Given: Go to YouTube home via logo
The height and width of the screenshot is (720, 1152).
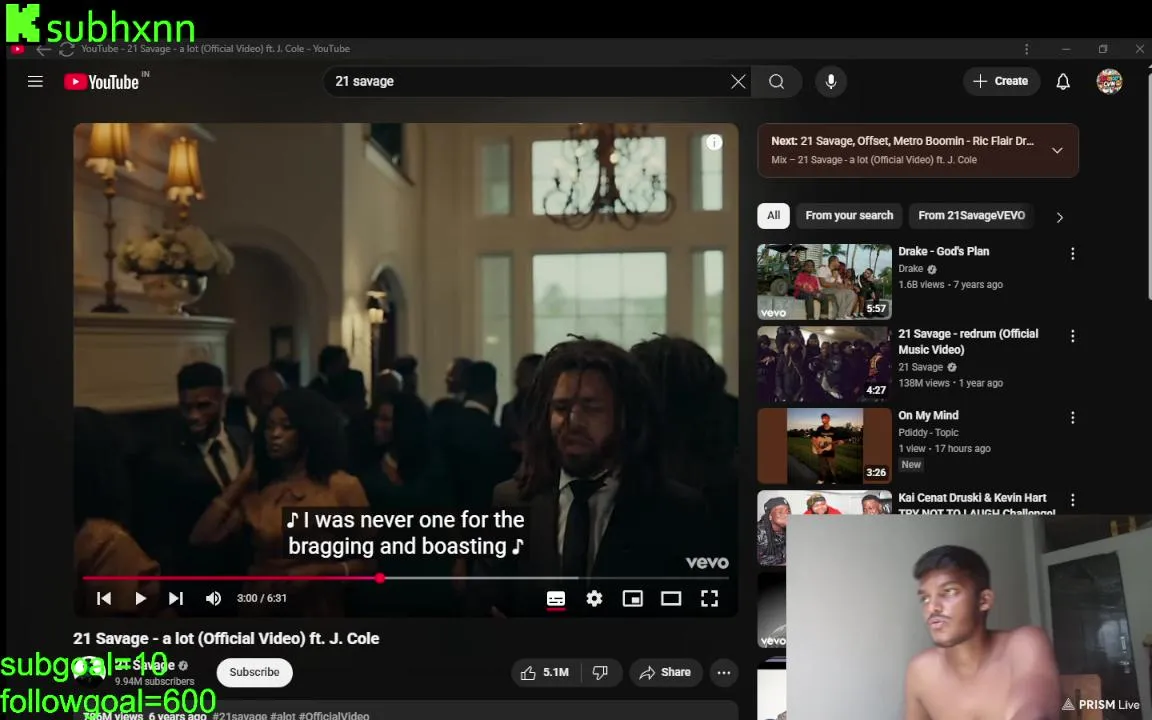Looking at the screenshot, I should click(x=102, y=82).
